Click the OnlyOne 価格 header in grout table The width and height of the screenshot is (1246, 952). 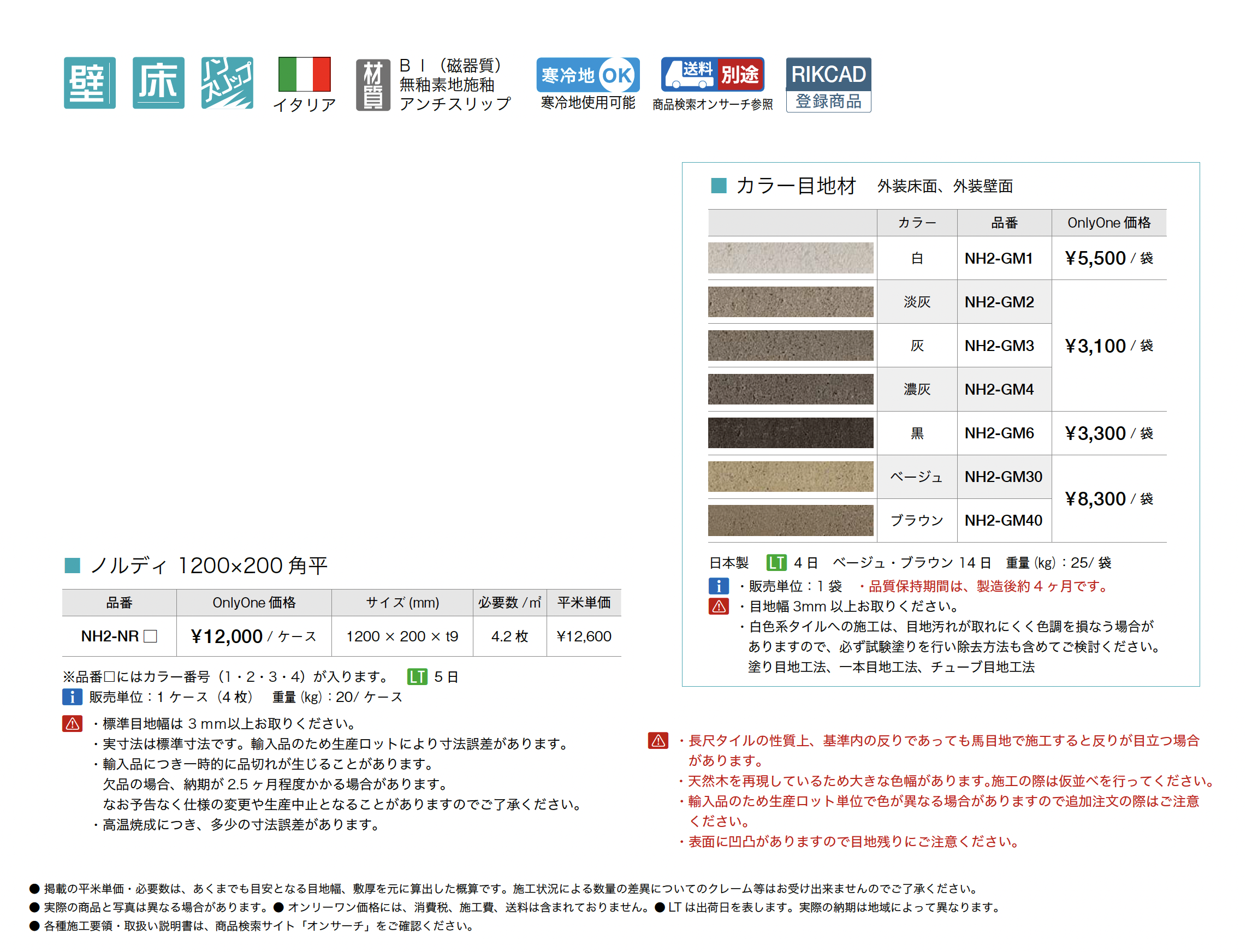1108,223
